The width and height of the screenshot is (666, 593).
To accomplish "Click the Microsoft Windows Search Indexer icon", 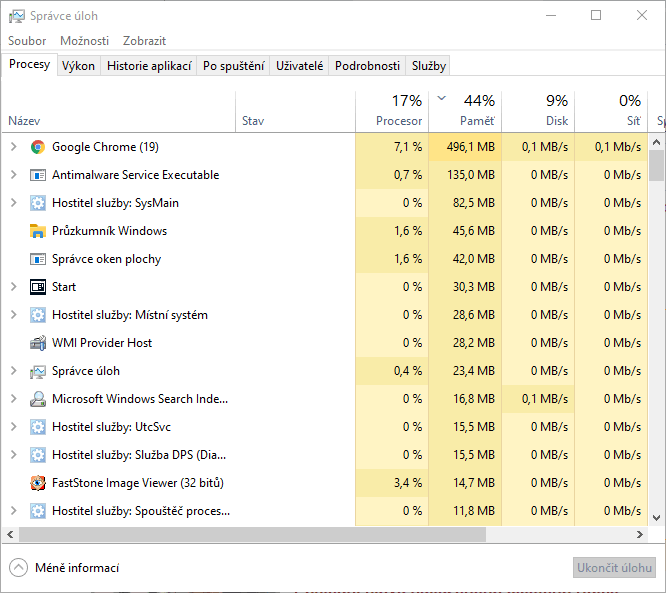I will 38,399.
